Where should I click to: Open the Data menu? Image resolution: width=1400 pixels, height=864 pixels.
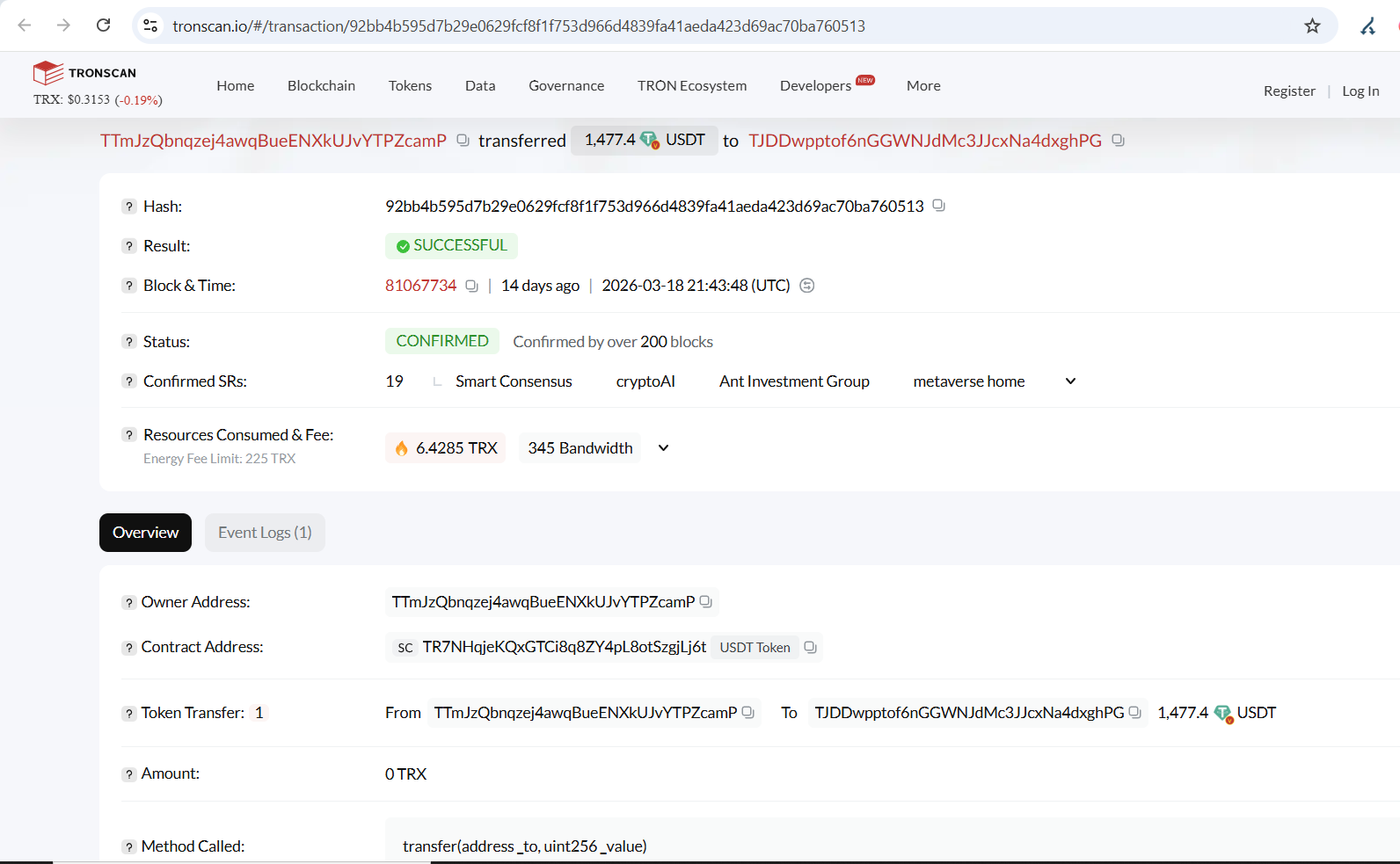click(480, 85)
